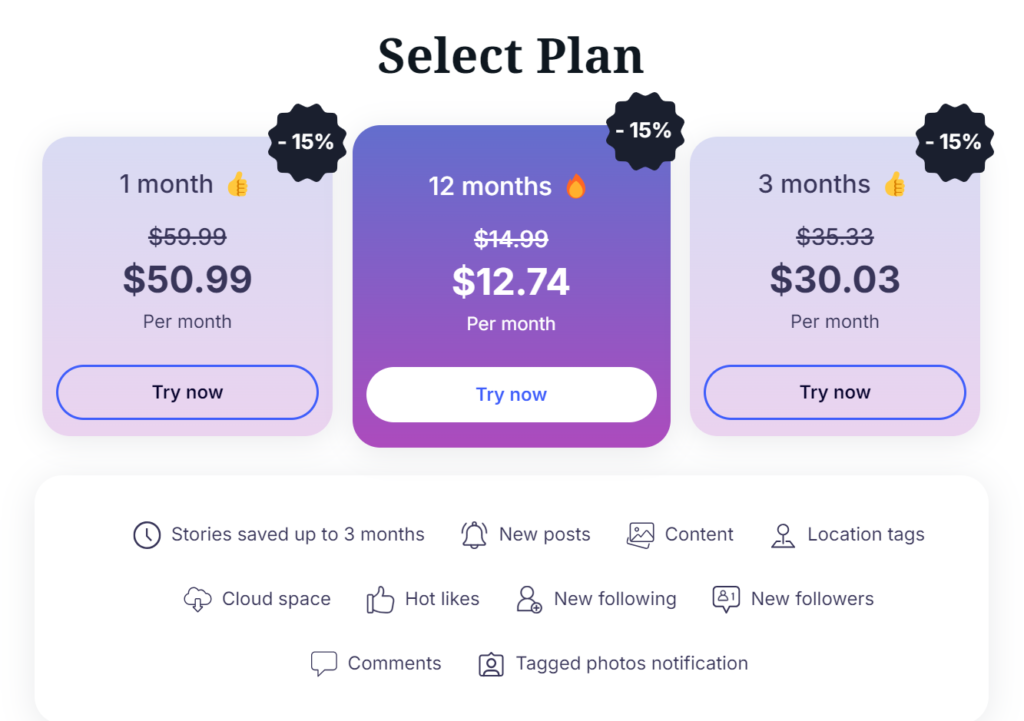This screenshot has width=1024, height=721.
Task: Click Try now on the 3 months plan
Action: pos(835,392)
